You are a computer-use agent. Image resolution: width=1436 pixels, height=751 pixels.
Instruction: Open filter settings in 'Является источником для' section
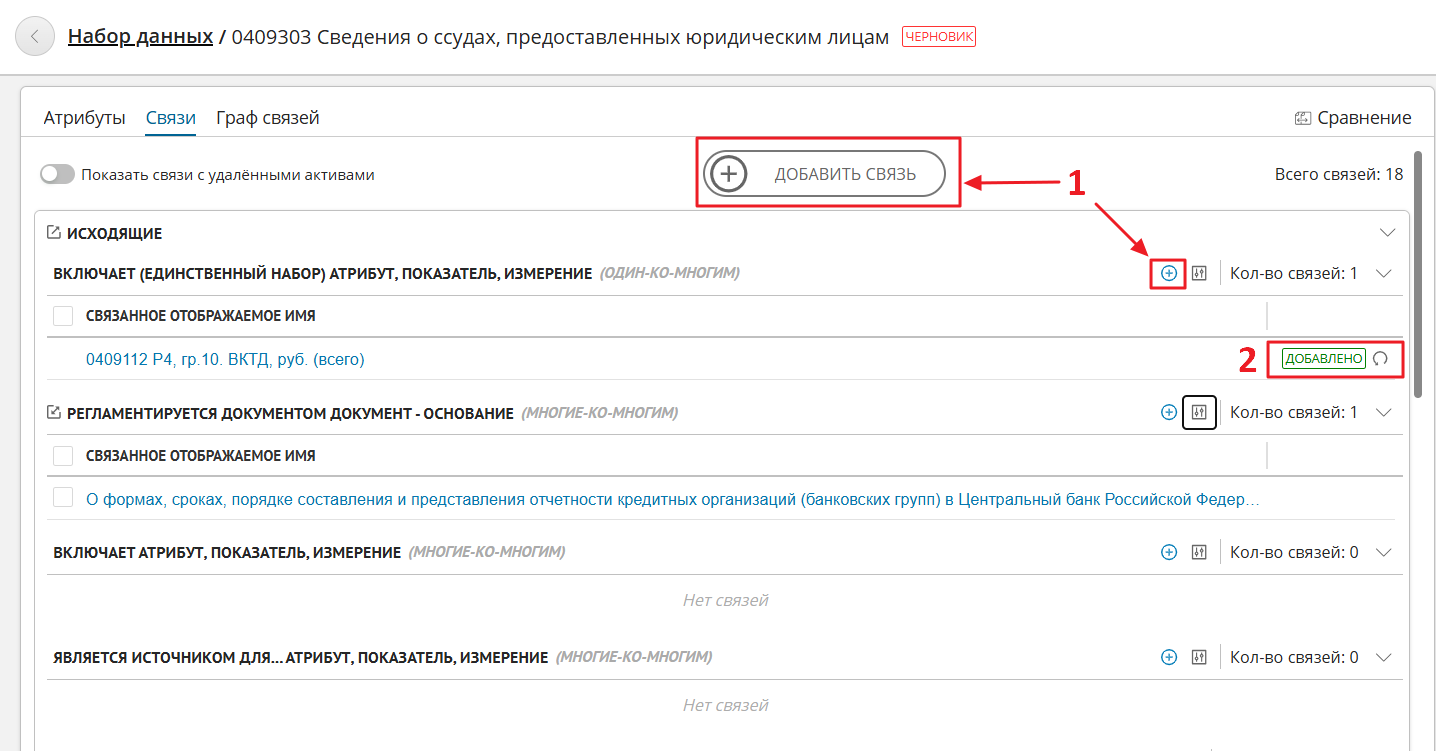click(x=1199, y=657)
